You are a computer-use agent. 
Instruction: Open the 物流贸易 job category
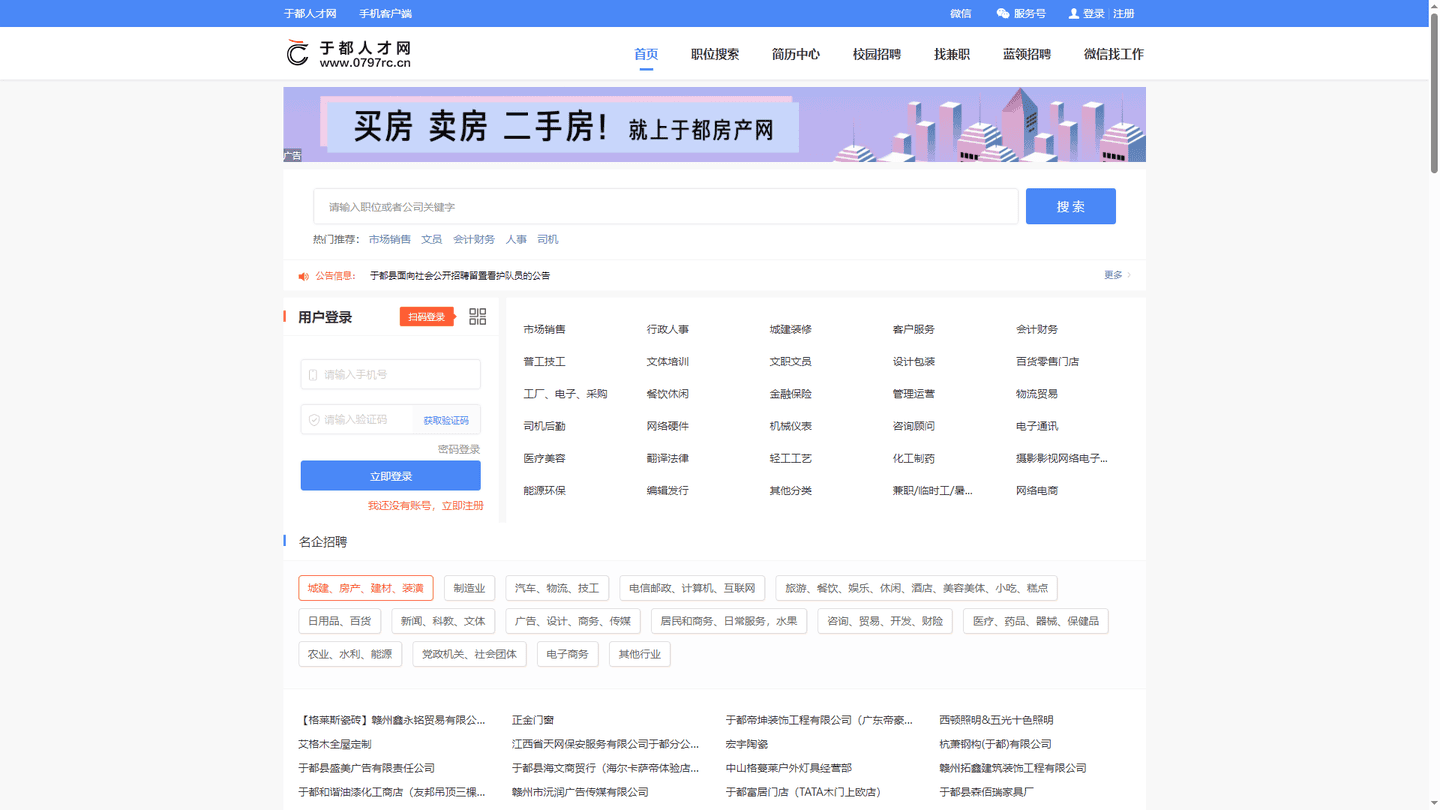point(1037,394)
